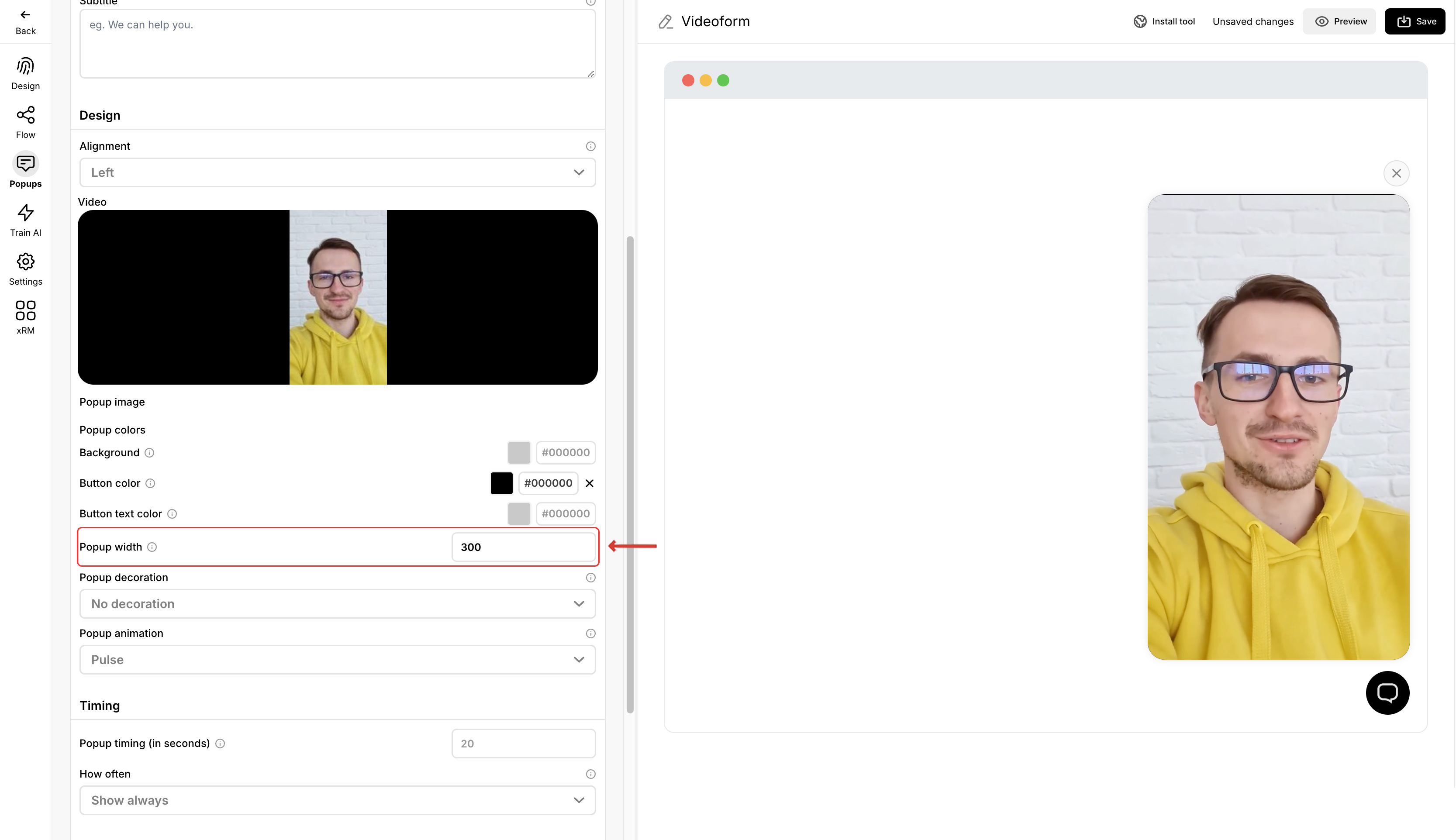Show info for How often
This screenshot has width=1456, height=840.
click(590, 774)
